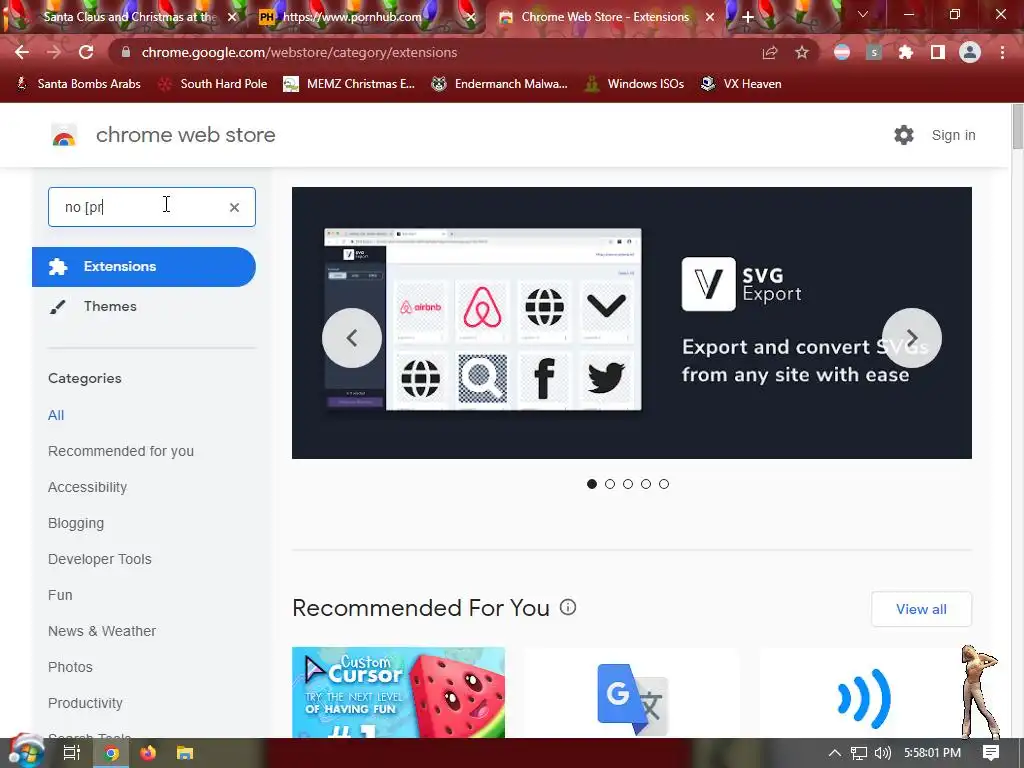Click the address bar URL
This screenshot has width=1024, height=768.
tap(299, 52)
